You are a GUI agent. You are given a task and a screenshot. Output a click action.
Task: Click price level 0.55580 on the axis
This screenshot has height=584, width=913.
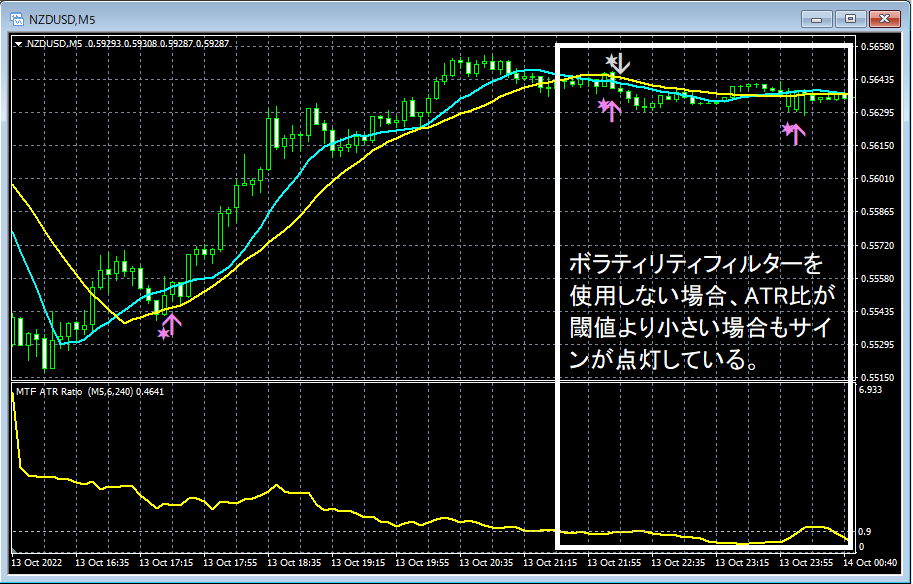click(877, 279)
